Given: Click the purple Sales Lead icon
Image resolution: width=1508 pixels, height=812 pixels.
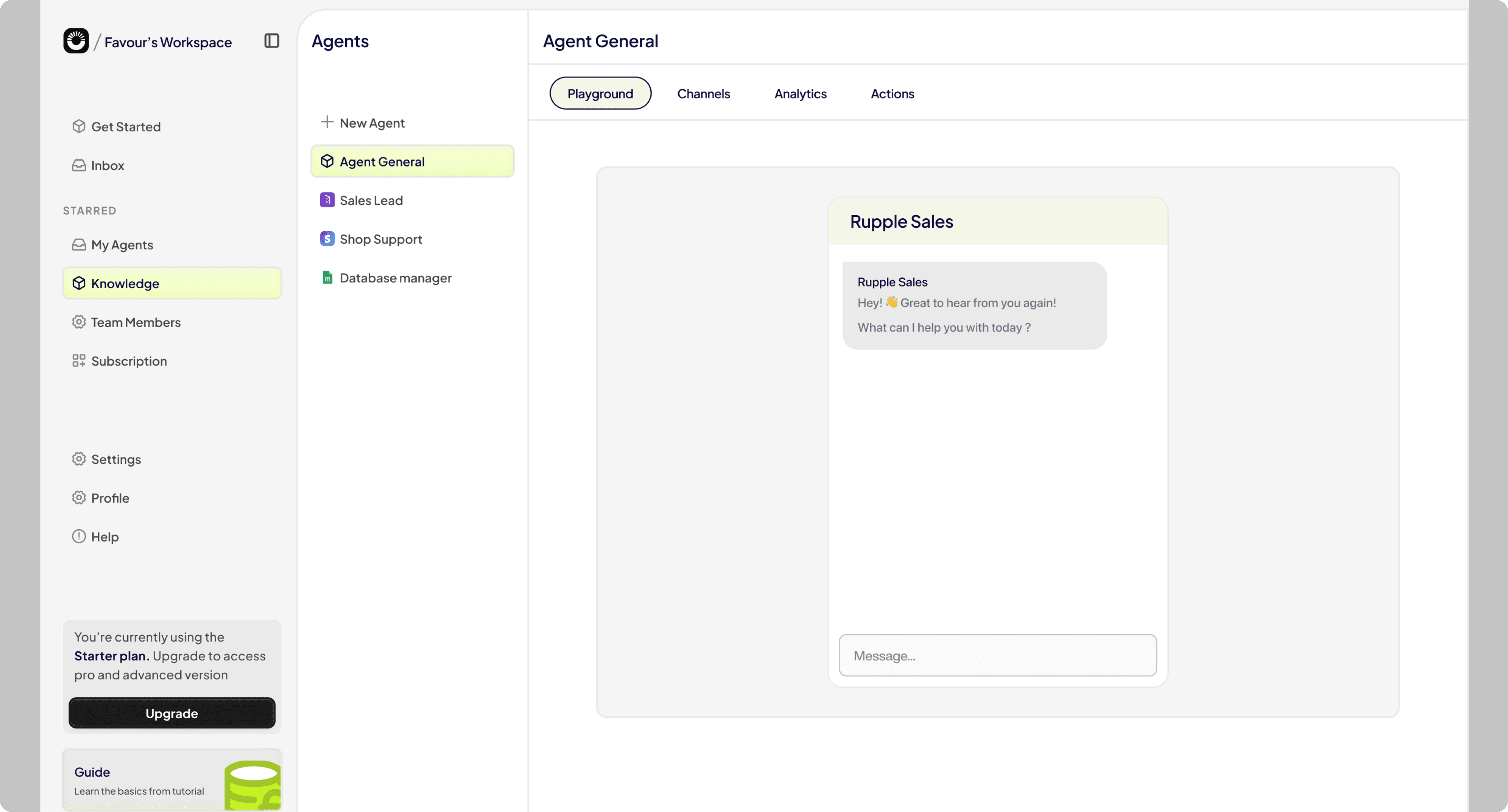Looking at the screenshot, I should coord(327,200).
